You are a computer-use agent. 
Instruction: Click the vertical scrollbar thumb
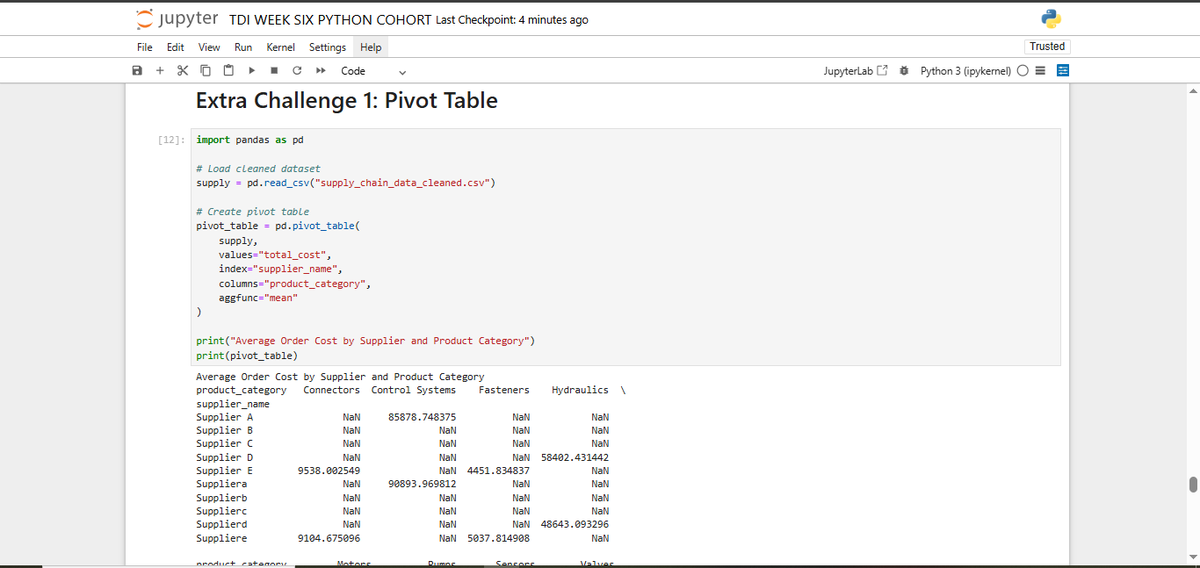pyautogui.click(x=1192, y=485)
